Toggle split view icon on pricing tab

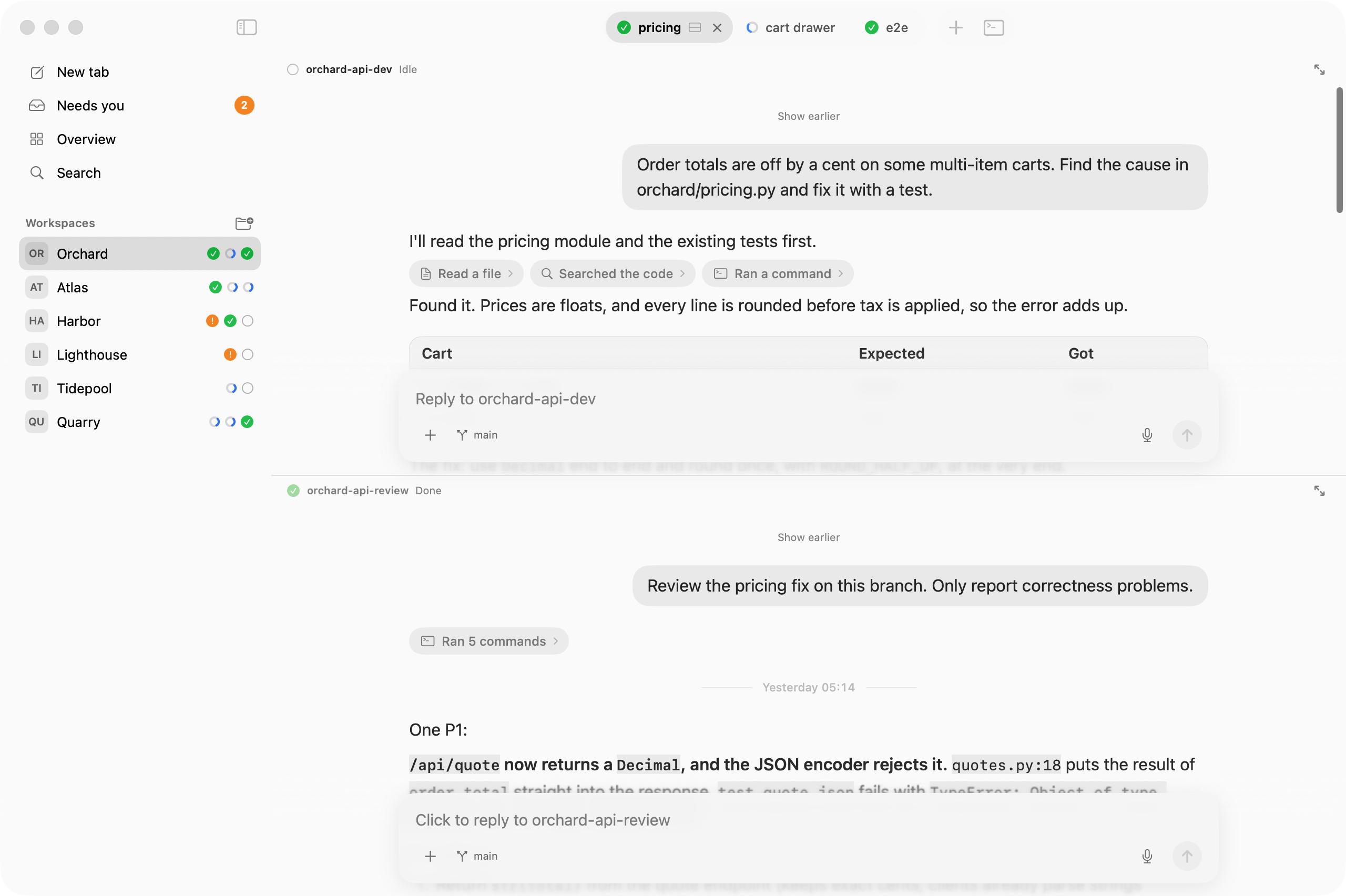(x=695, y=27)
